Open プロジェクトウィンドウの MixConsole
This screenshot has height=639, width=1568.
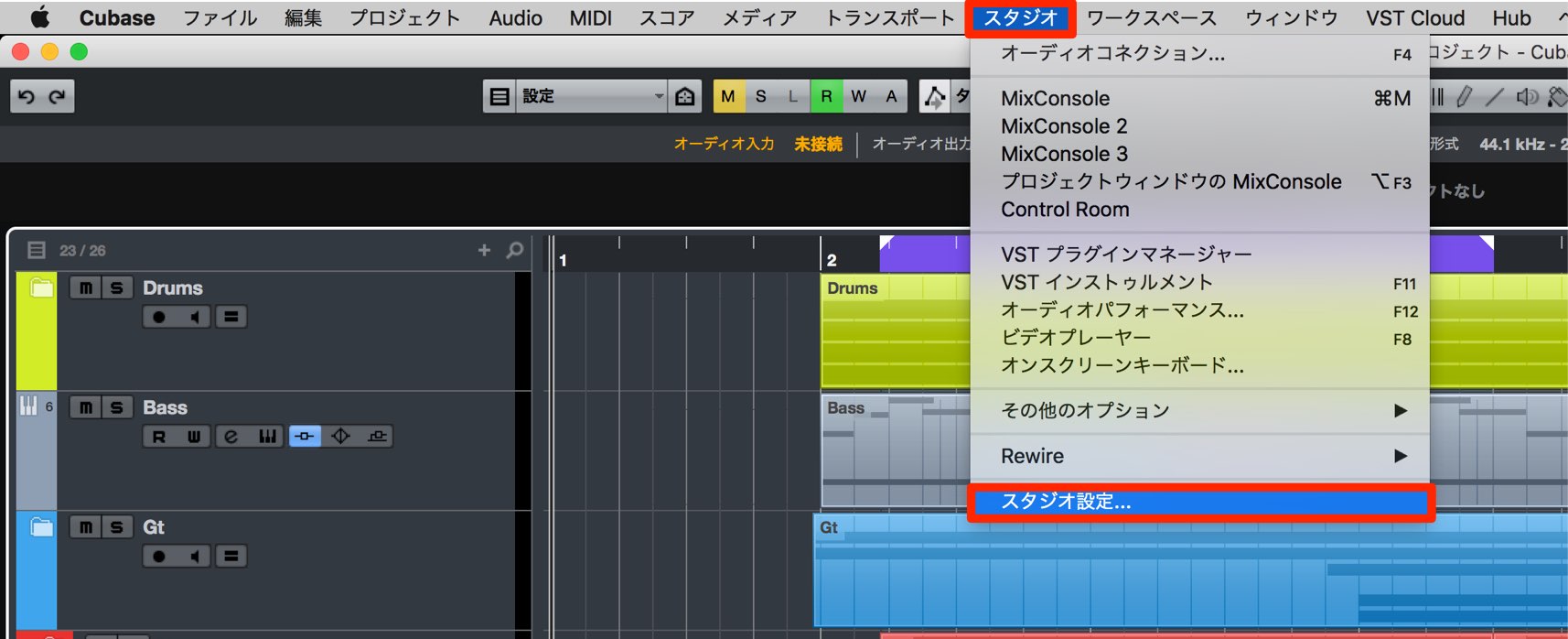click(x=1200, y=182)
